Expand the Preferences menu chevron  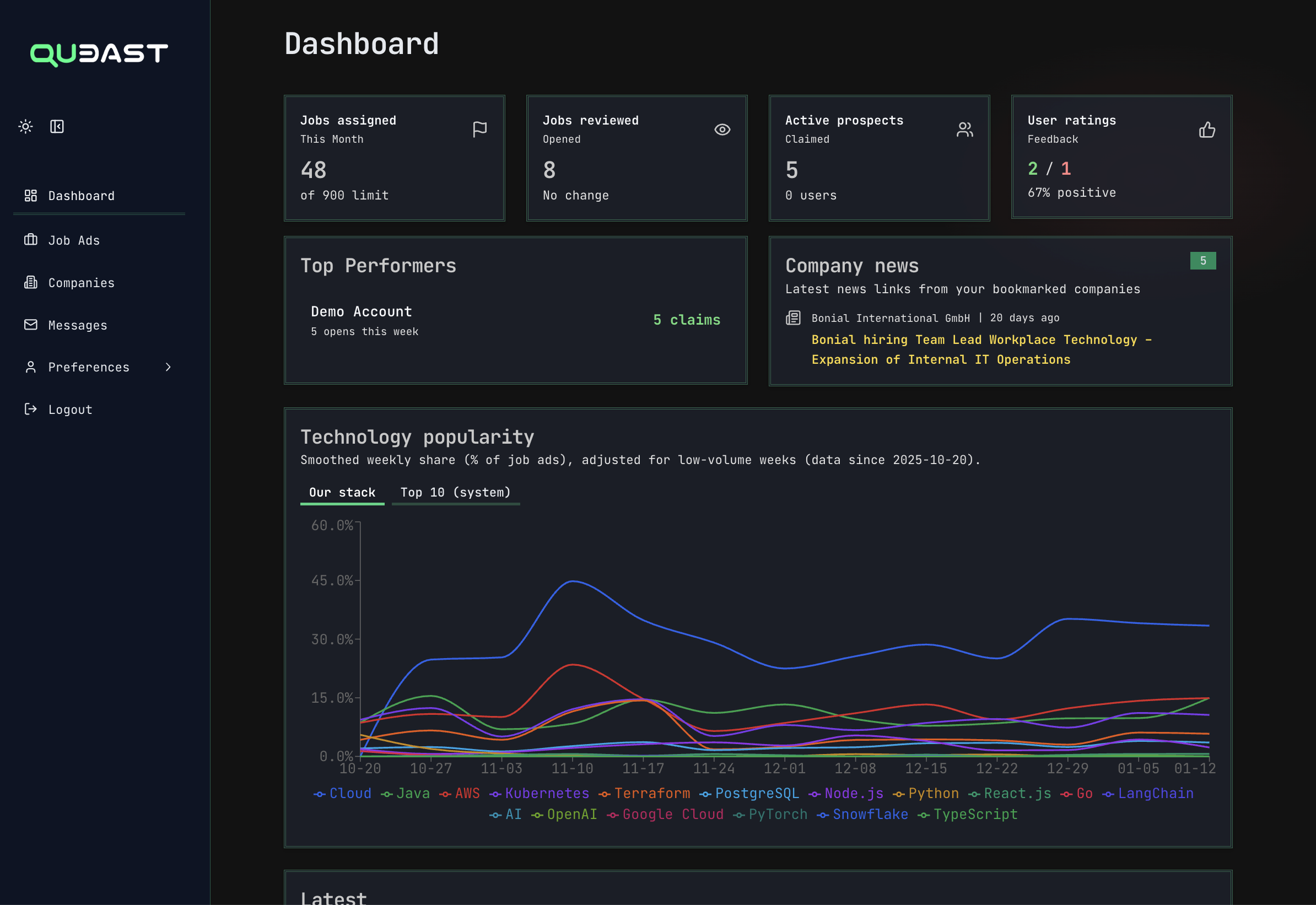click(169, 367)
